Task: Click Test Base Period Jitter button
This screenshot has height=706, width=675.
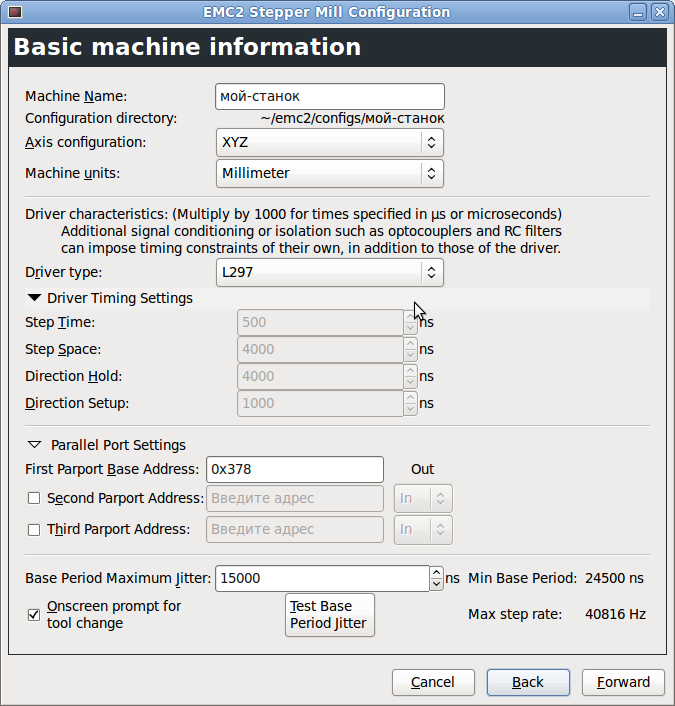Action: point(330,615)
